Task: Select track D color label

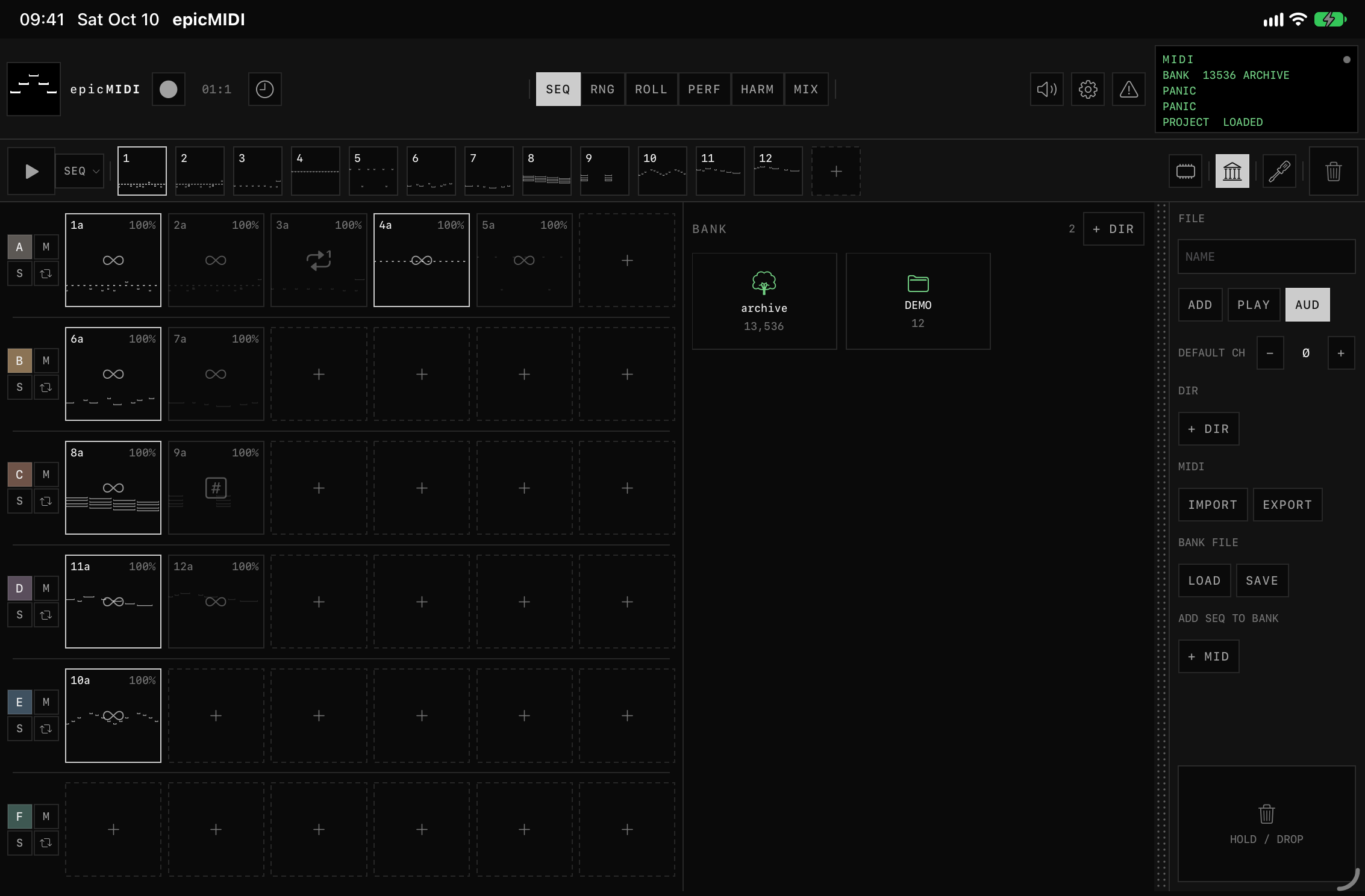Action: pos(19,588)
